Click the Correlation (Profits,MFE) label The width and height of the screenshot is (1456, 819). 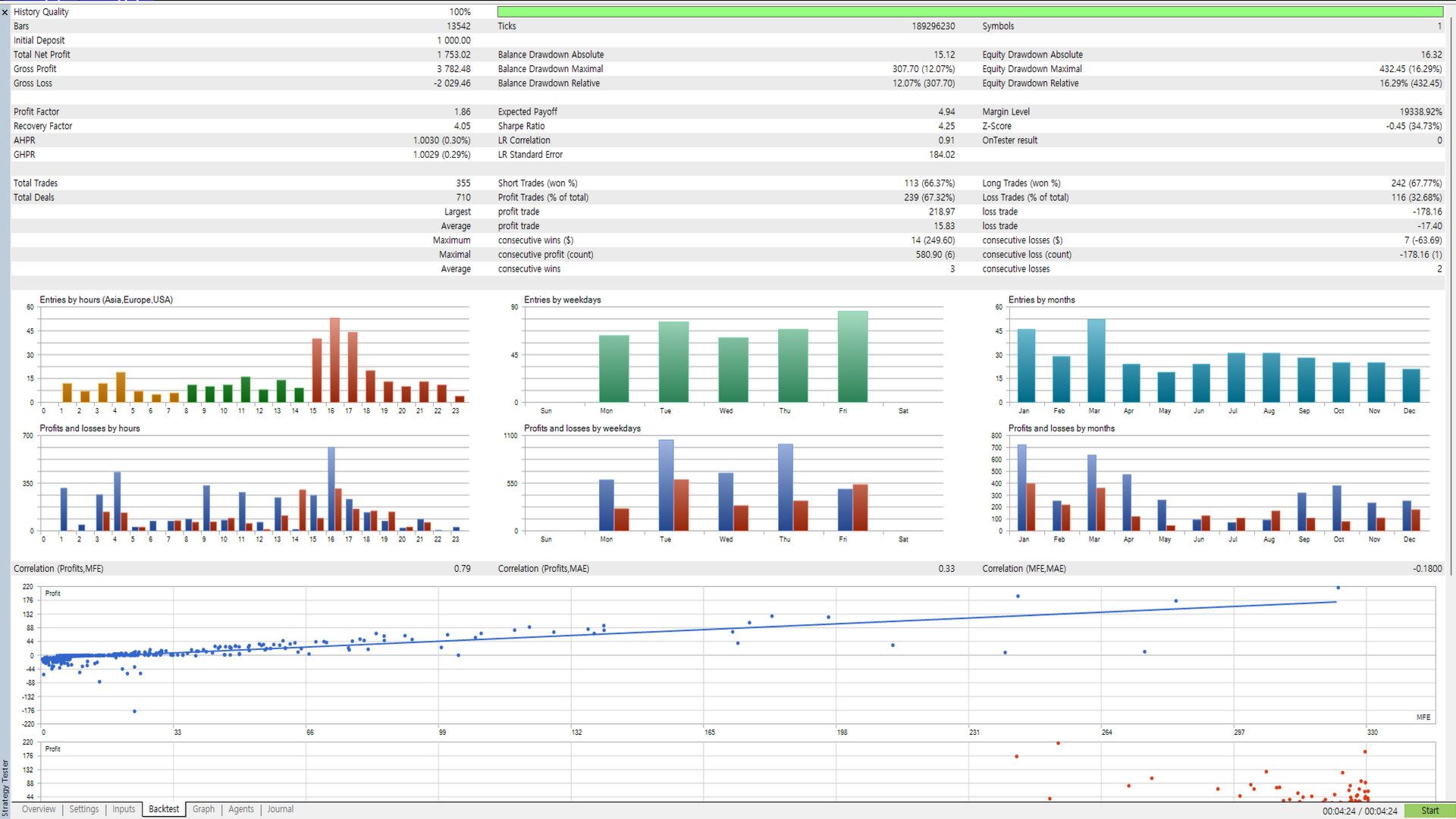(x=58, y=569)
